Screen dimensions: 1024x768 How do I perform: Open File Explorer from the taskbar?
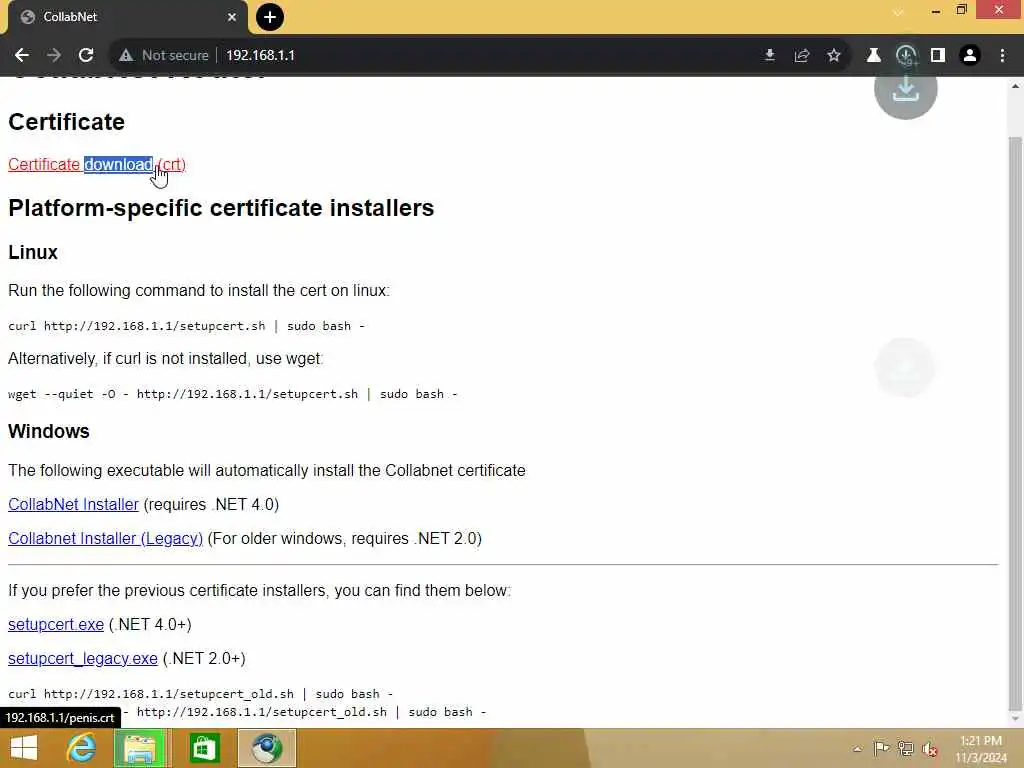[x=140, y=748]
